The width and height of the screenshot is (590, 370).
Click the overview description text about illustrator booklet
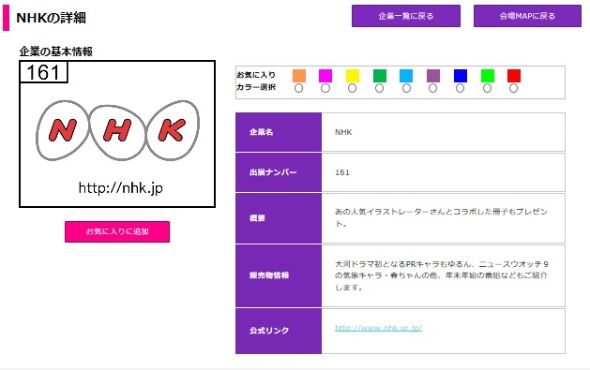(x=441, y=218)
